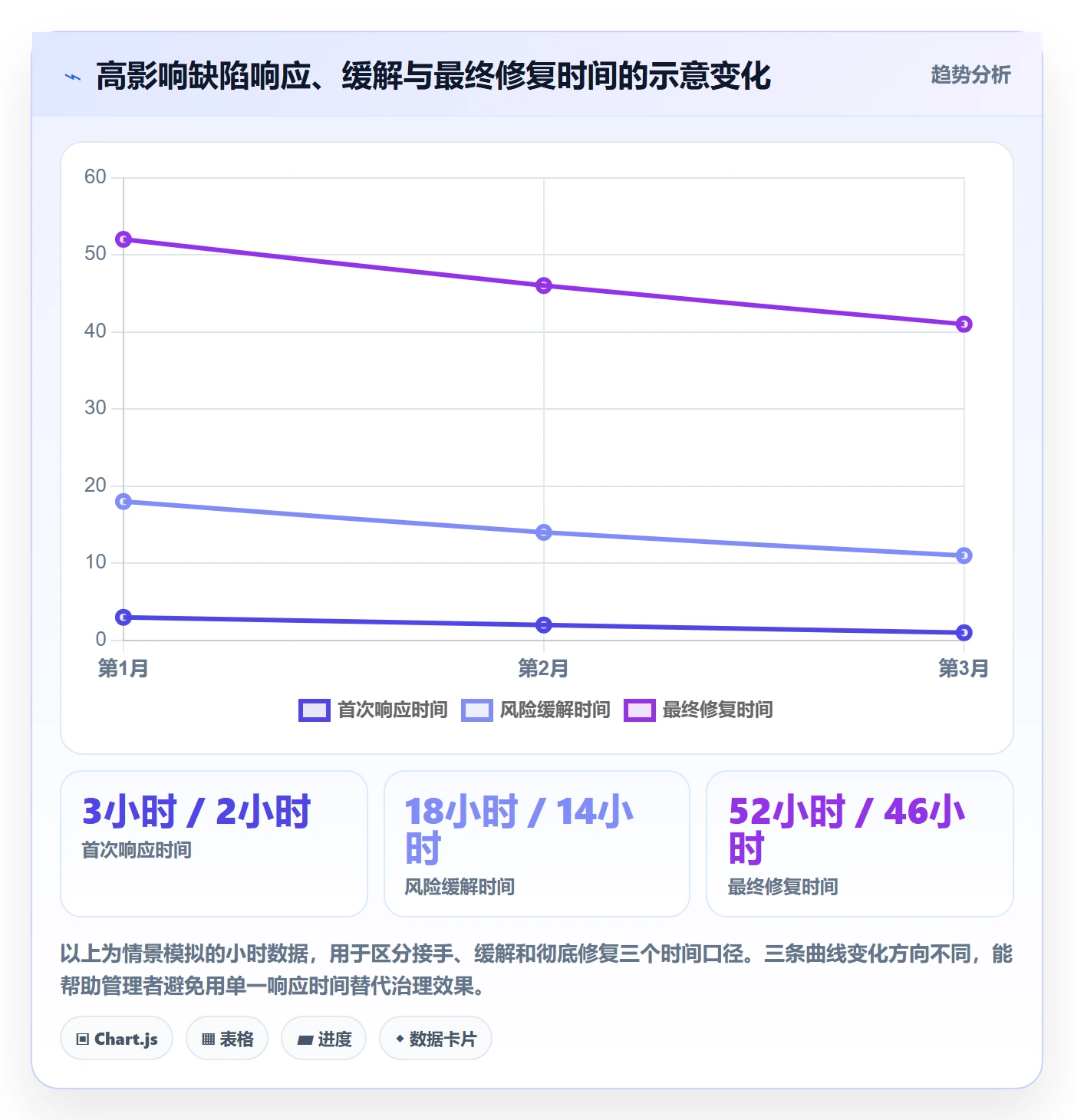Toggle the 首次响应时间 legend color swatch
The image size is (1074, 1120).
point(315,710)
